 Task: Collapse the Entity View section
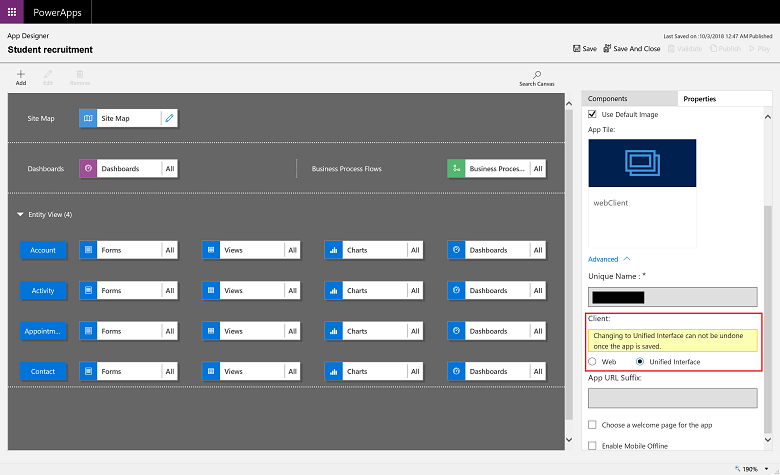[21, 214]
